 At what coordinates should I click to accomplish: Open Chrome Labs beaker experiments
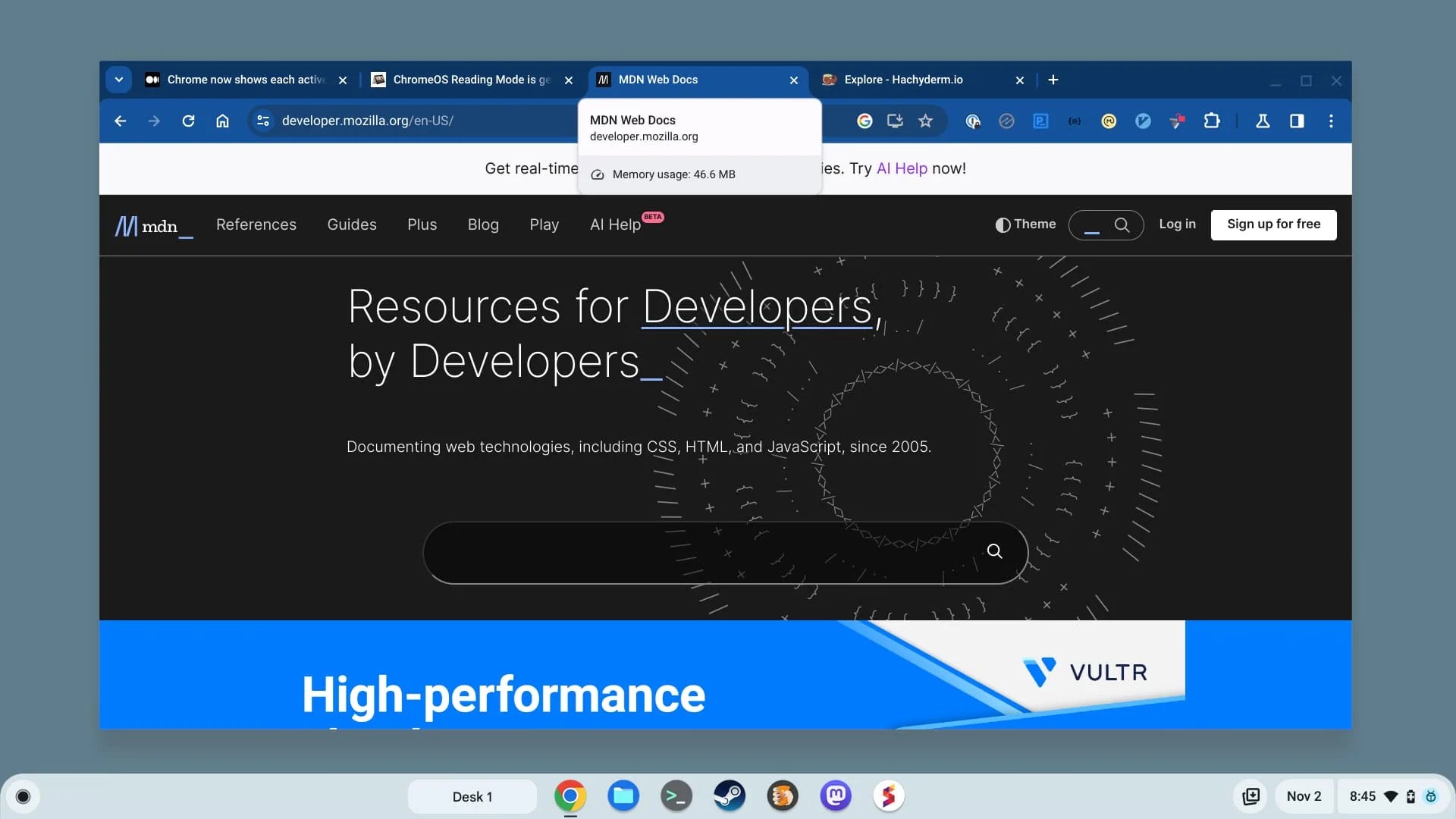(x=1262, y=121)
